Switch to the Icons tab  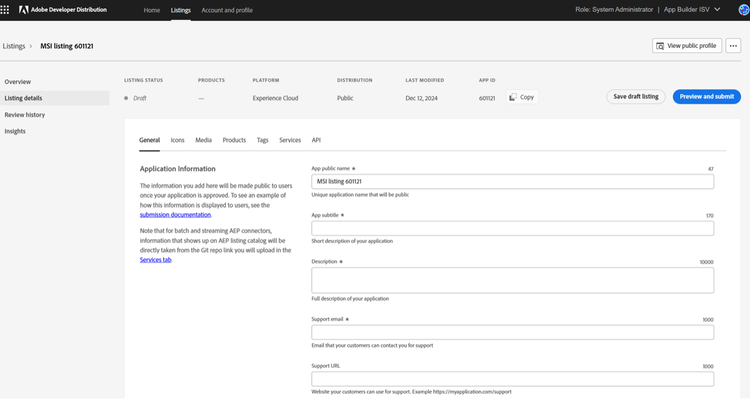177,140
